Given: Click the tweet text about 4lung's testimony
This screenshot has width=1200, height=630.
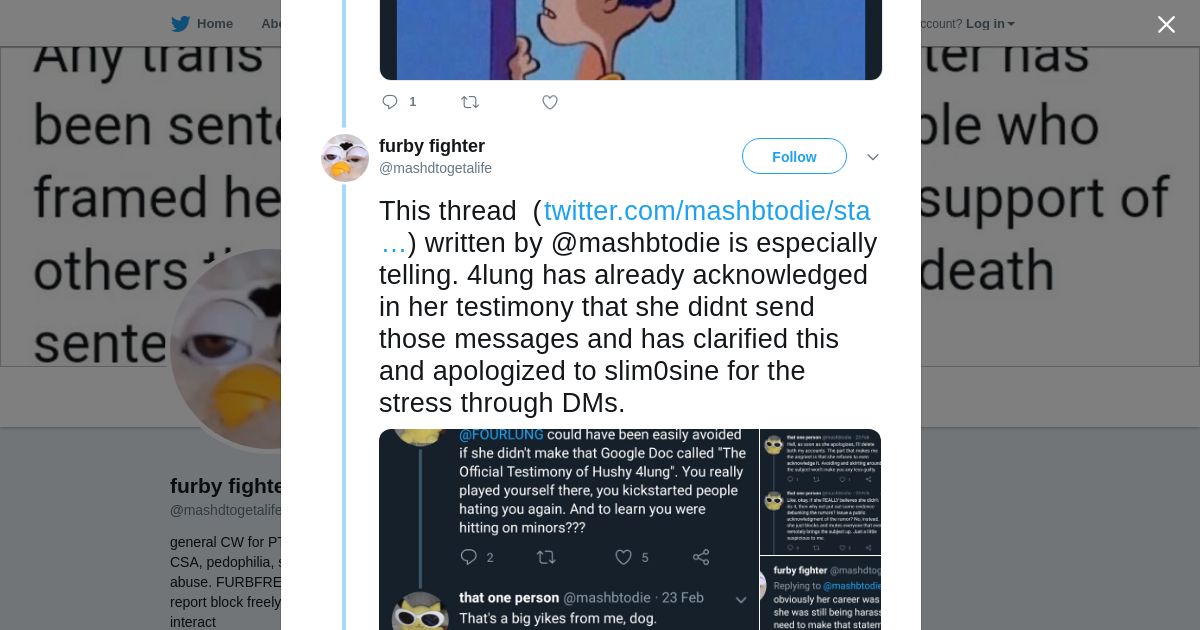Looking at the screenshot, I should 628,323.
